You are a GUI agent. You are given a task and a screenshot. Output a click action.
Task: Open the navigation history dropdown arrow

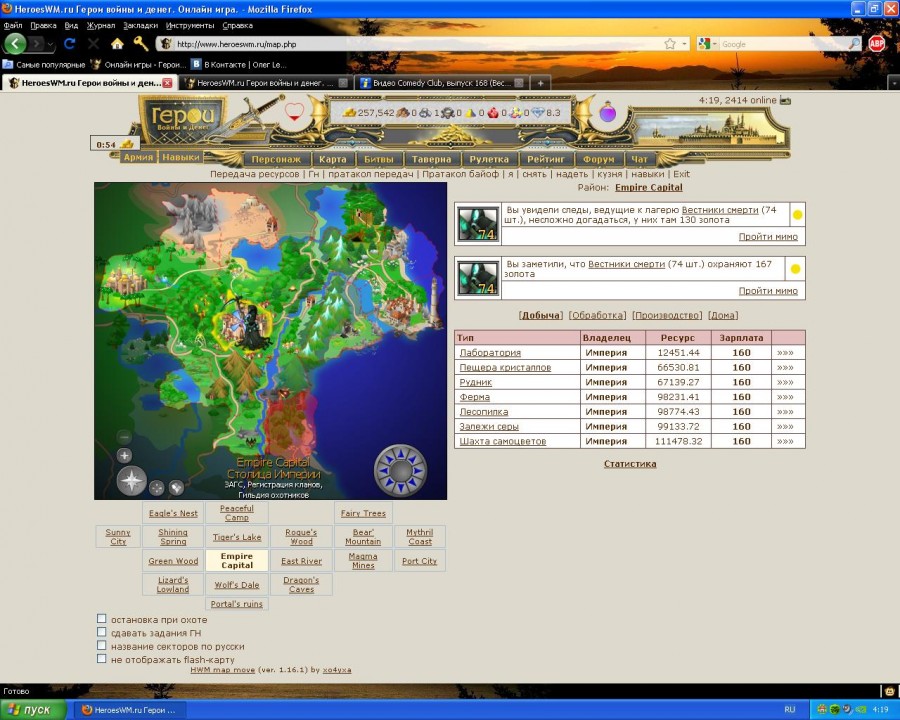[51, 44]
